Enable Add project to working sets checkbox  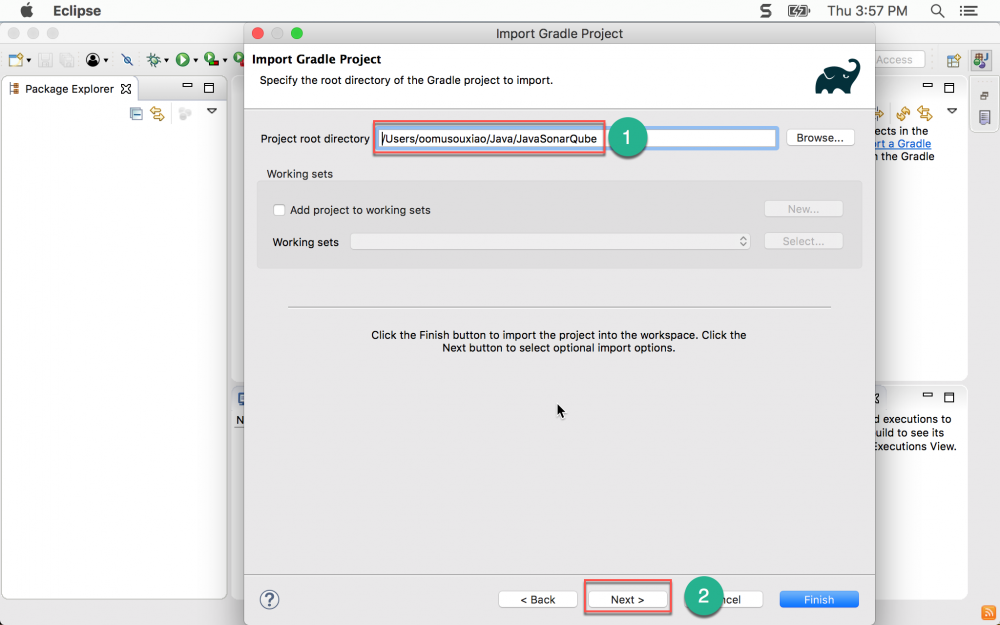coord(279,210)
